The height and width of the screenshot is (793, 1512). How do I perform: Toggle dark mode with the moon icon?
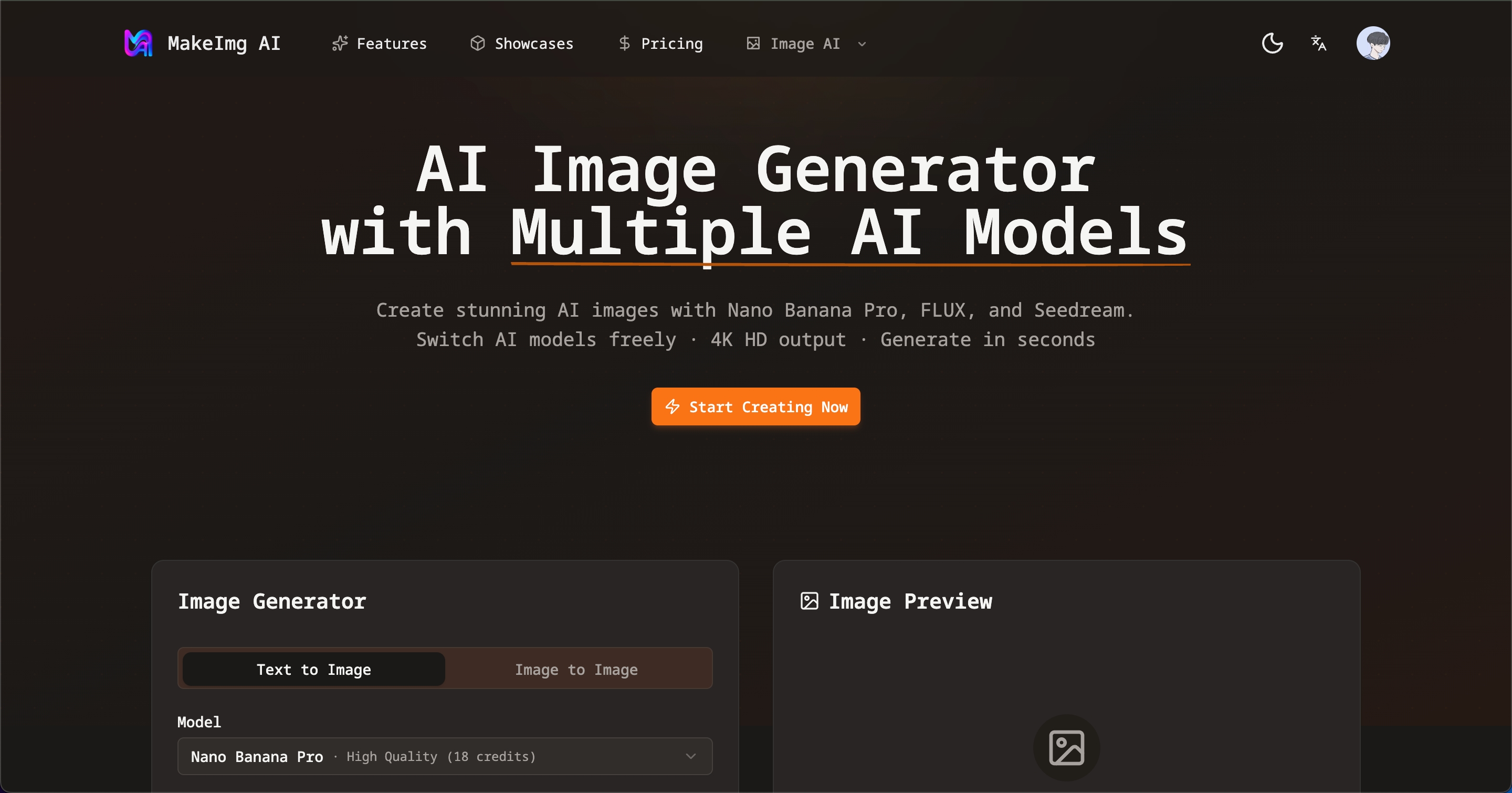(1272, 43)
